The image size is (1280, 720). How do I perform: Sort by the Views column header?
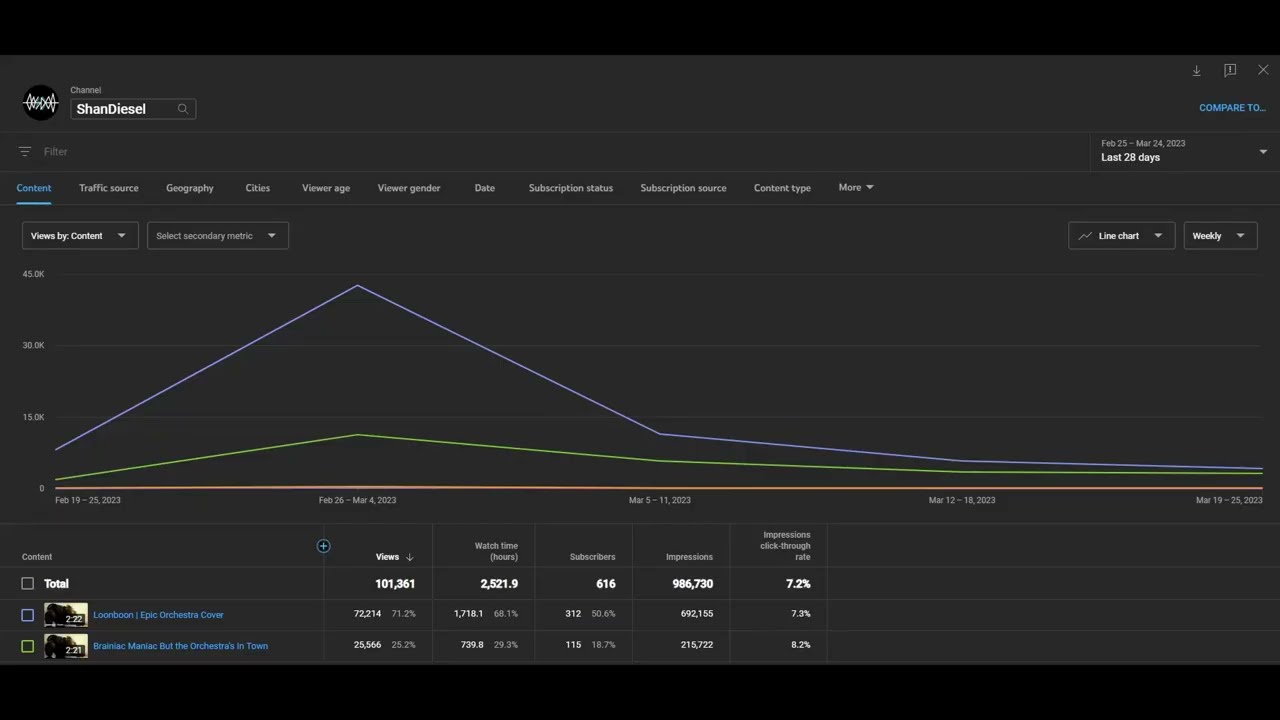point(387,557)
